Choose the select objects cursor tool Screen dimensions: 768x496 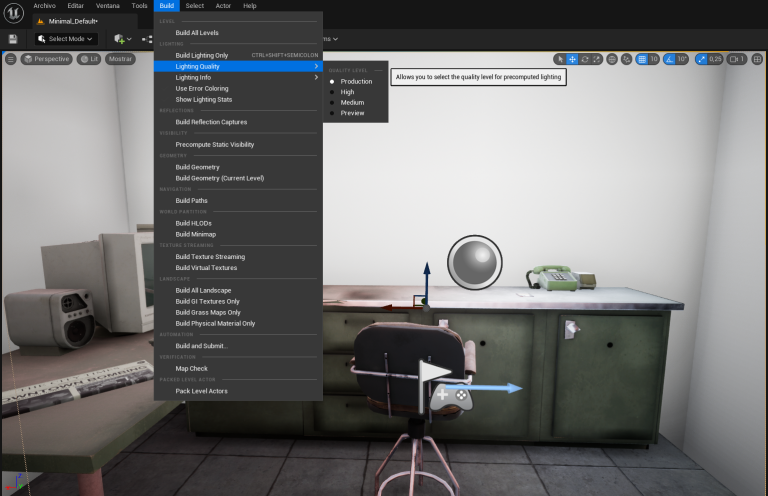pos(560,59)
